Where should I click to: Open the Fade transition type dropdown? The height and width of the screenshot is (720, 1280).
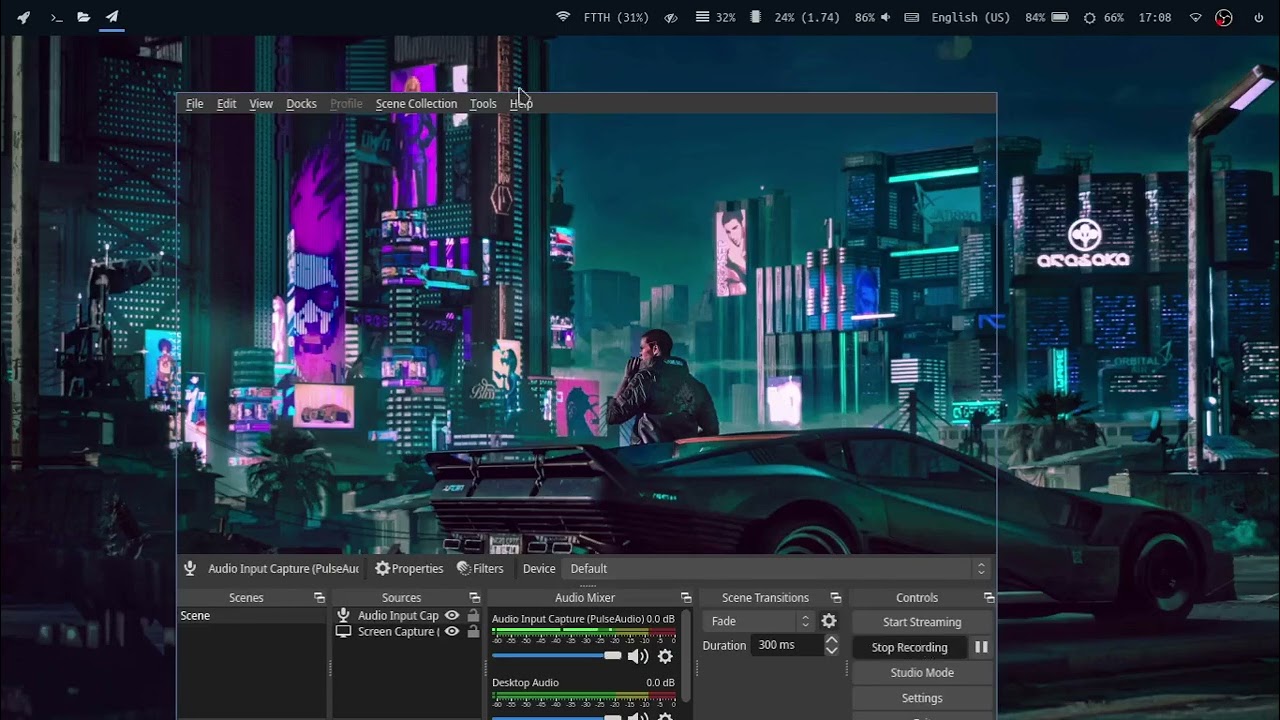(759, 621)
